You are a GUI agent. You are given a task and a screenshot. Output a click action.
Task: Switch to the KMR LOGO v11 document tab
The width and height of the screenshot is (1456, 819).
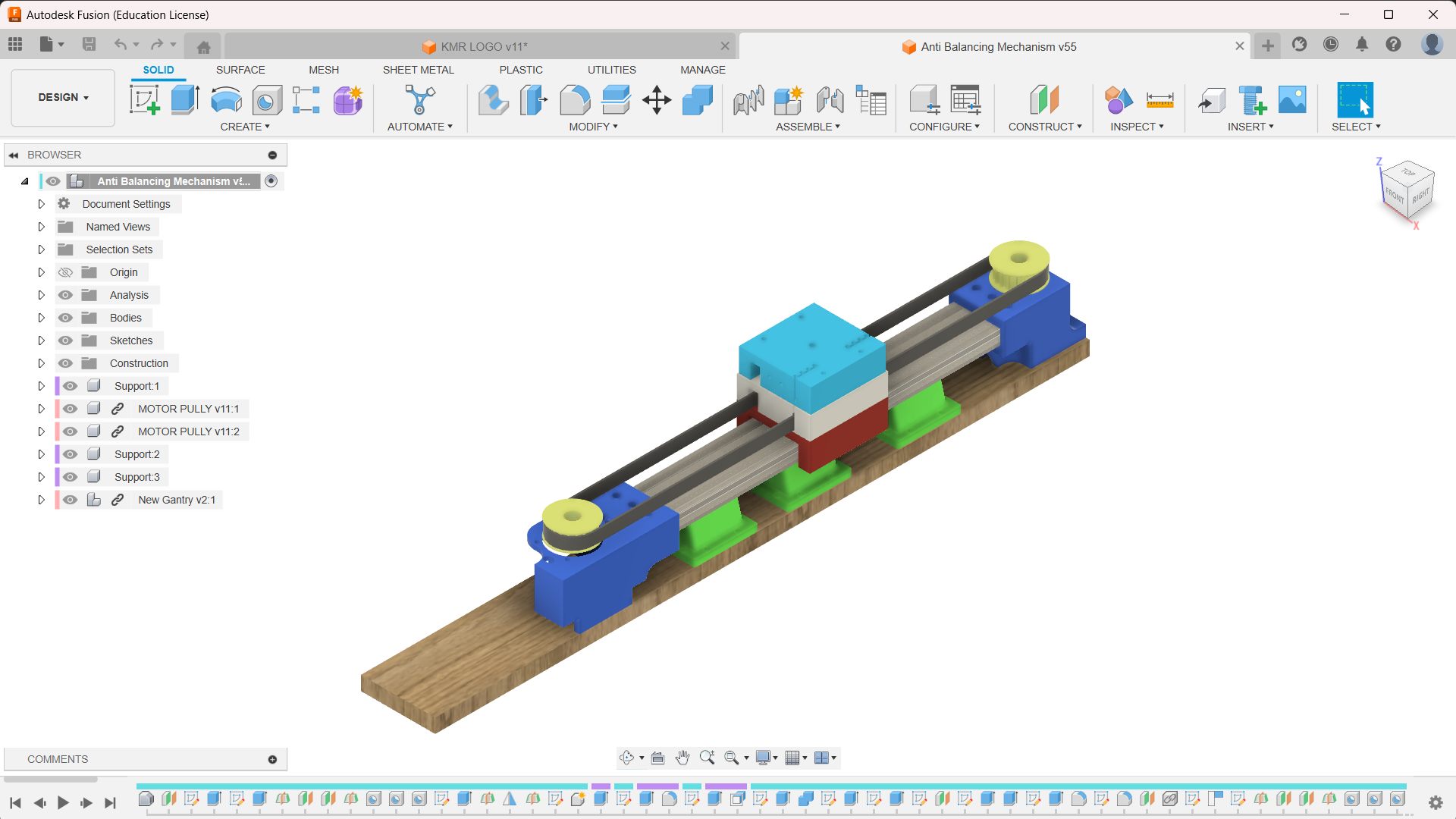click(483, 46)
